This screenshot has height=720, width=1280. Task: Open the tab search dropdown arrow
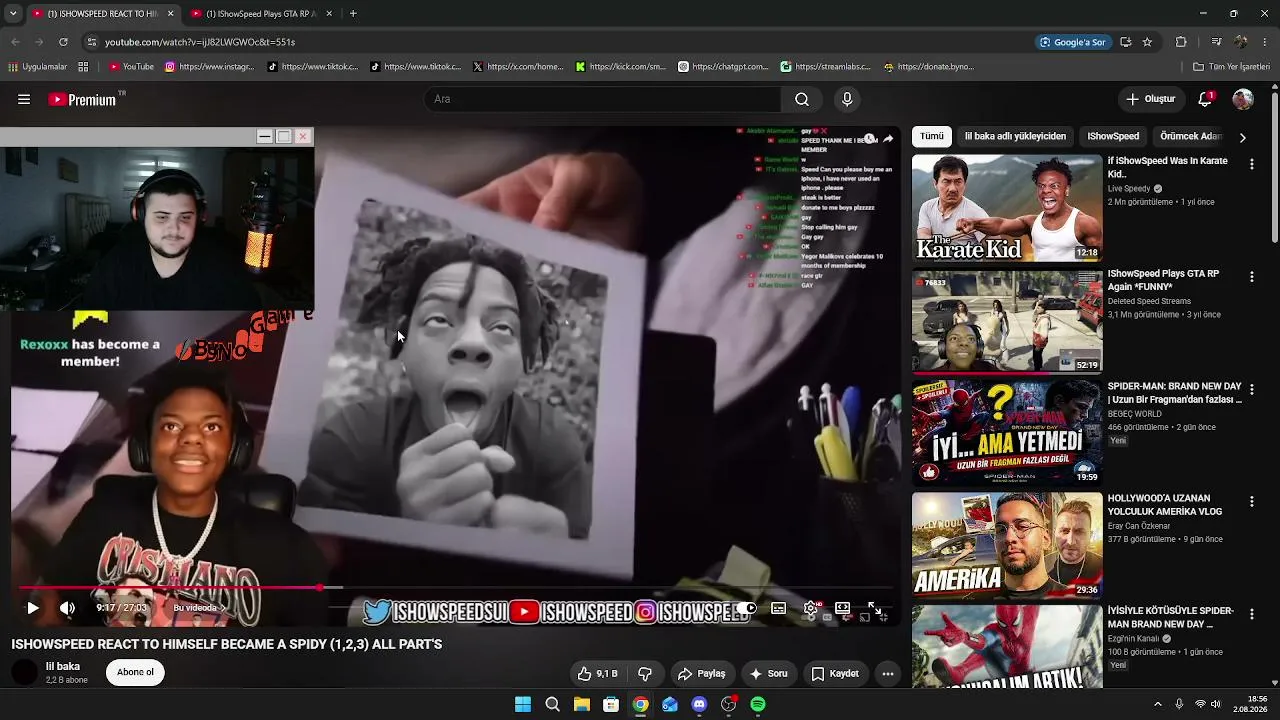click(12, 14)
